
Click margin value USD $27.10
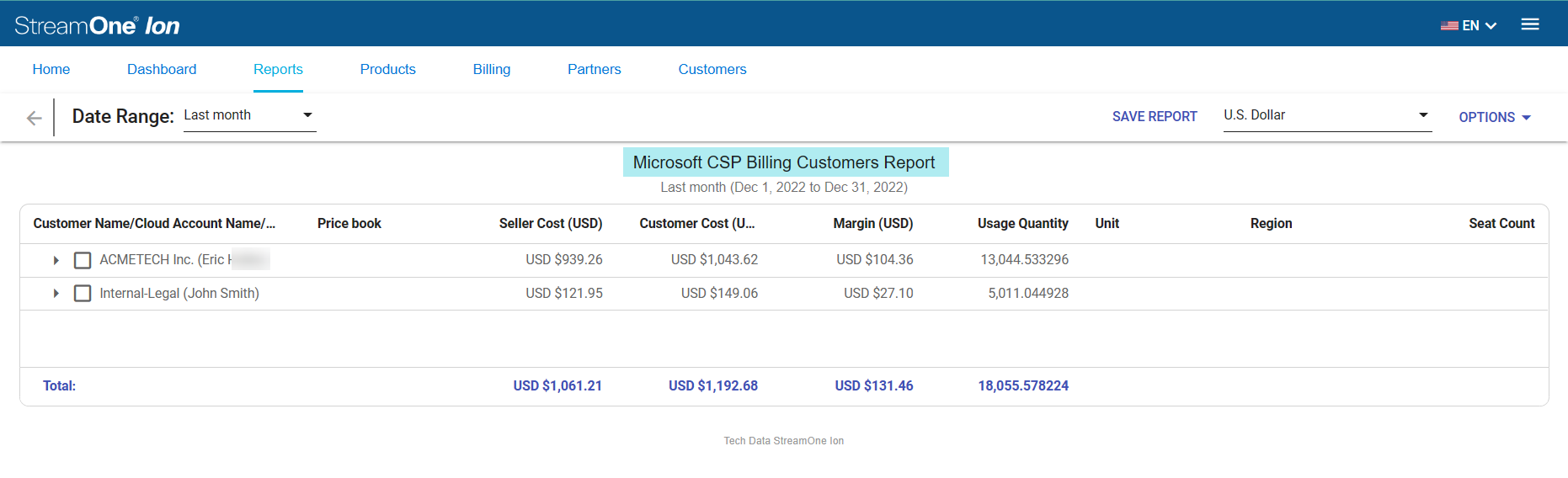click(x=878, y=294)
